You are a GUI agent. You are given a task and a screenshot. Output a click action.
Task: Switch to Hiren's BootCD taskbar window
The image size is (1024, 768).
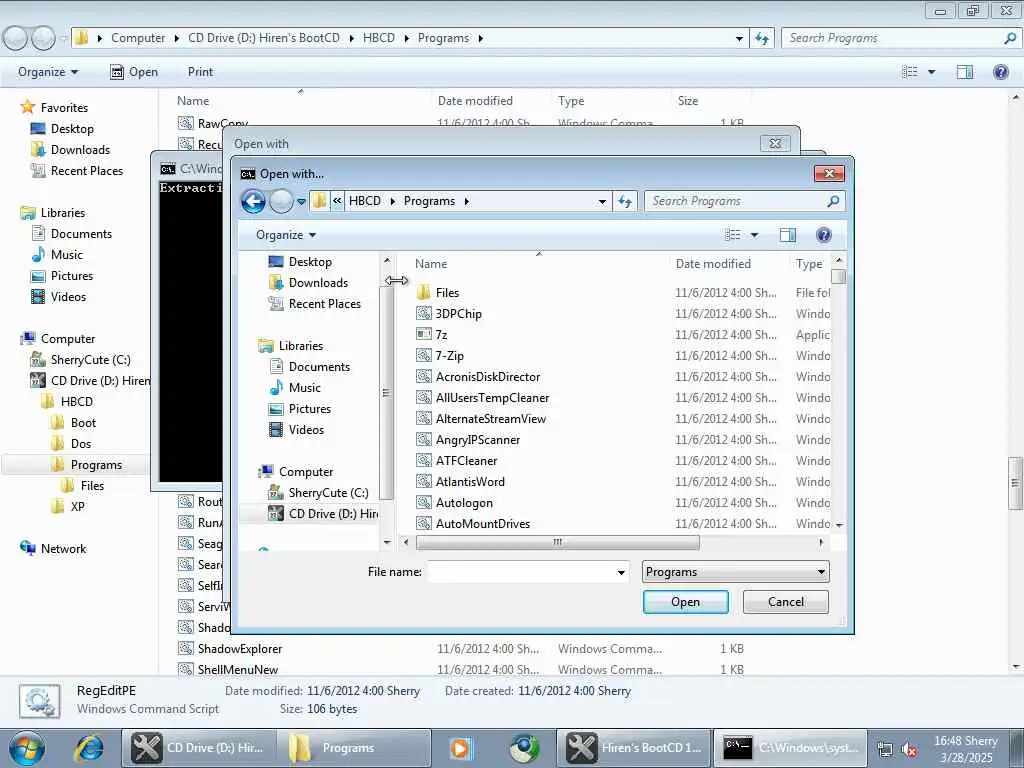pyautogui.click(x=633, y=748)
